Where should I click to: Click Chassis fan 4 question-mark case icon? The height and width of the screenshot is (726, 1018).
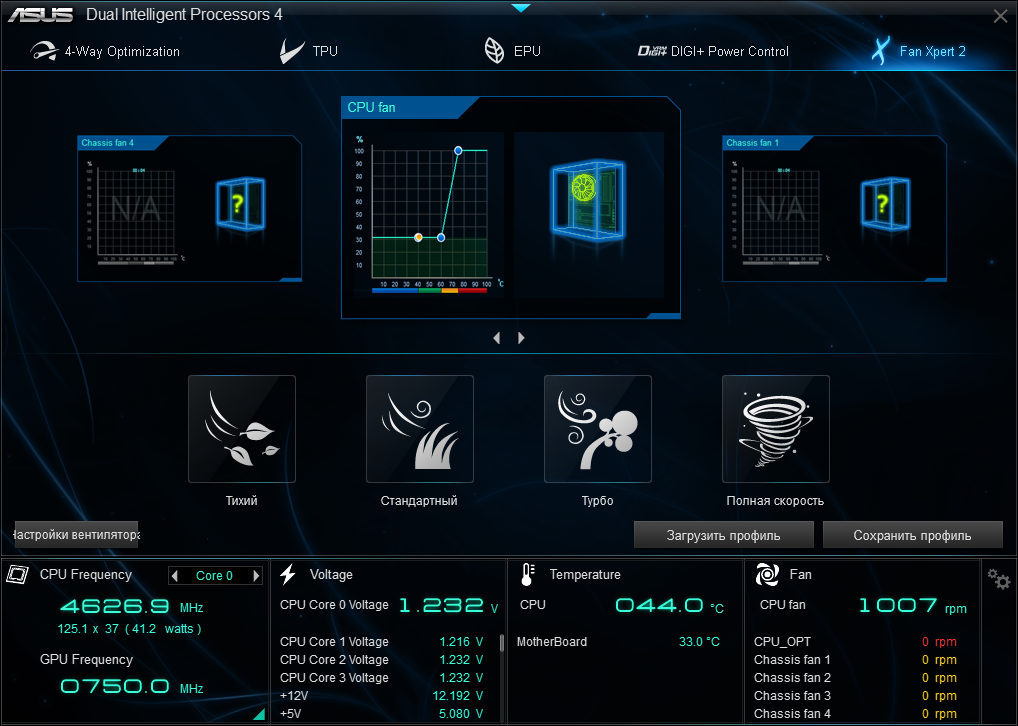coord(240,204)
